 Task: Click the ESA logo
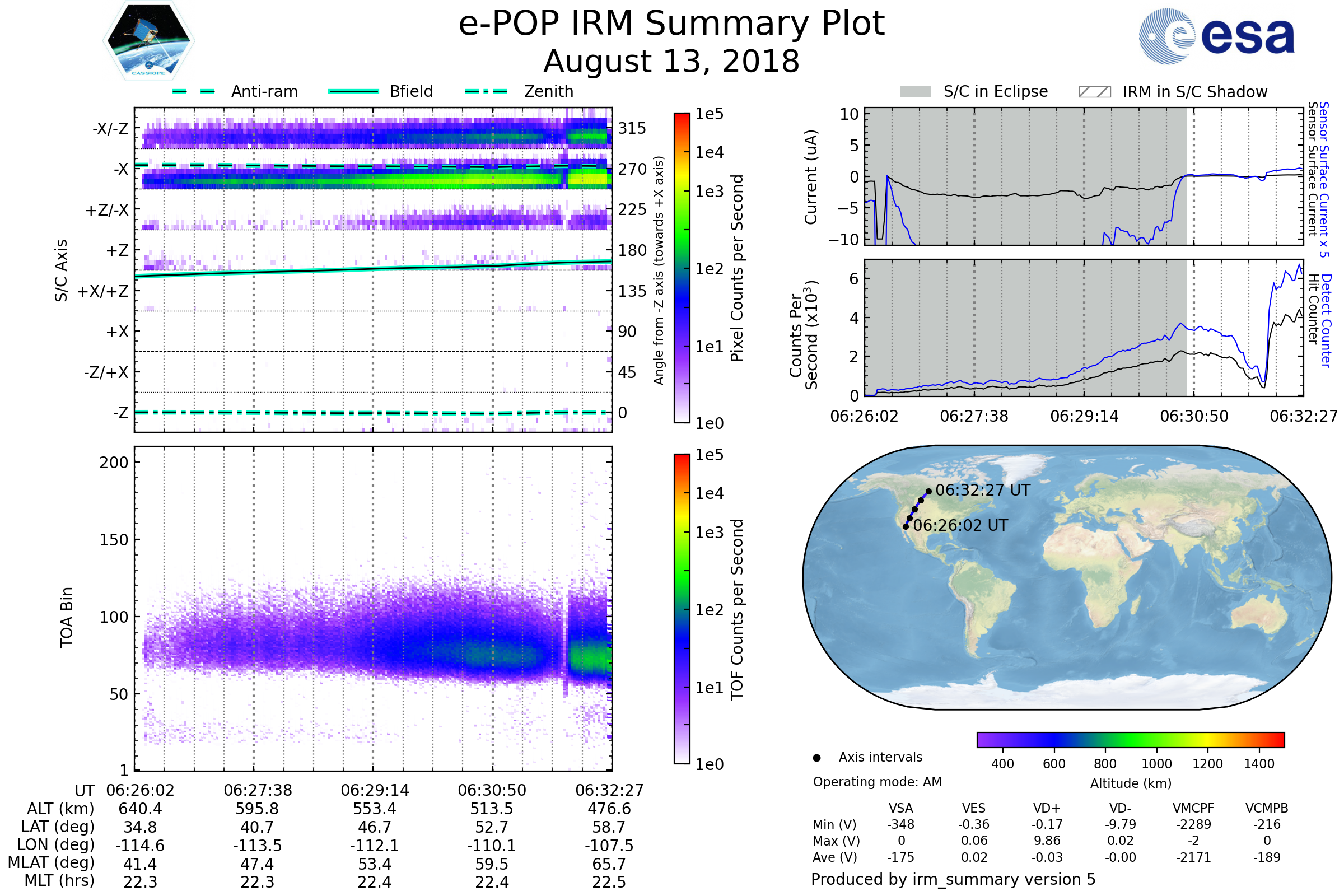[1216, 36]
